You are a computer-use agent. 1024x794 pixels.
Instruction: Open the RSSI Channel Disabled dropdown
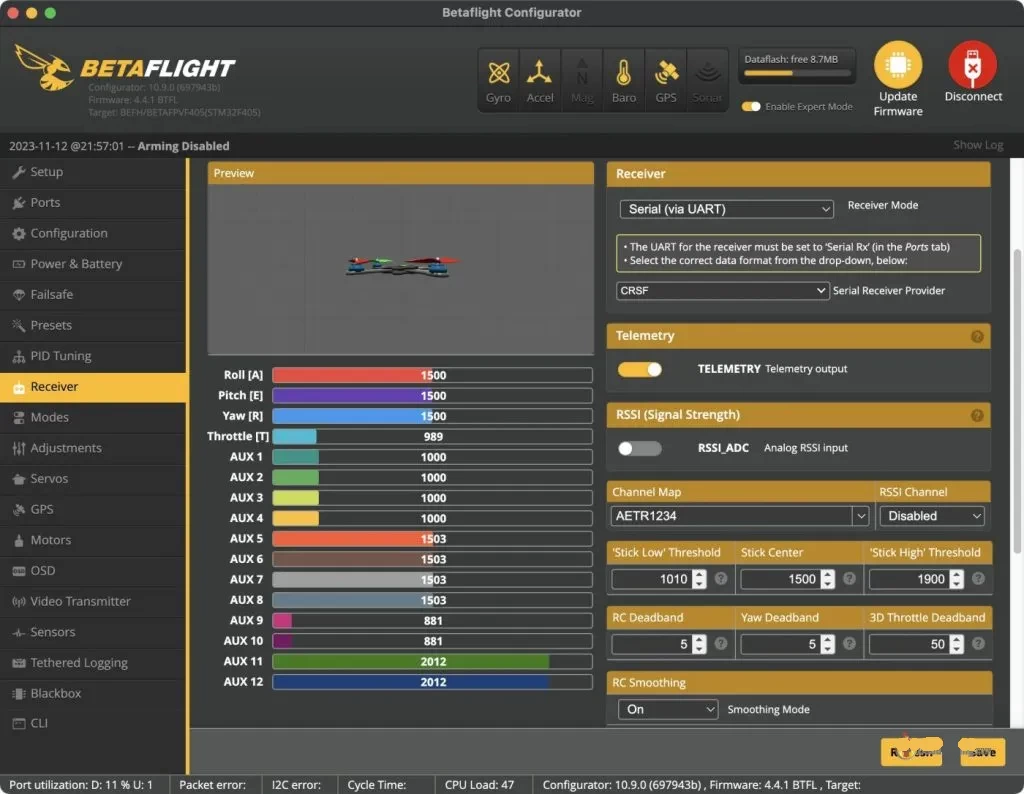pos(933,516)
